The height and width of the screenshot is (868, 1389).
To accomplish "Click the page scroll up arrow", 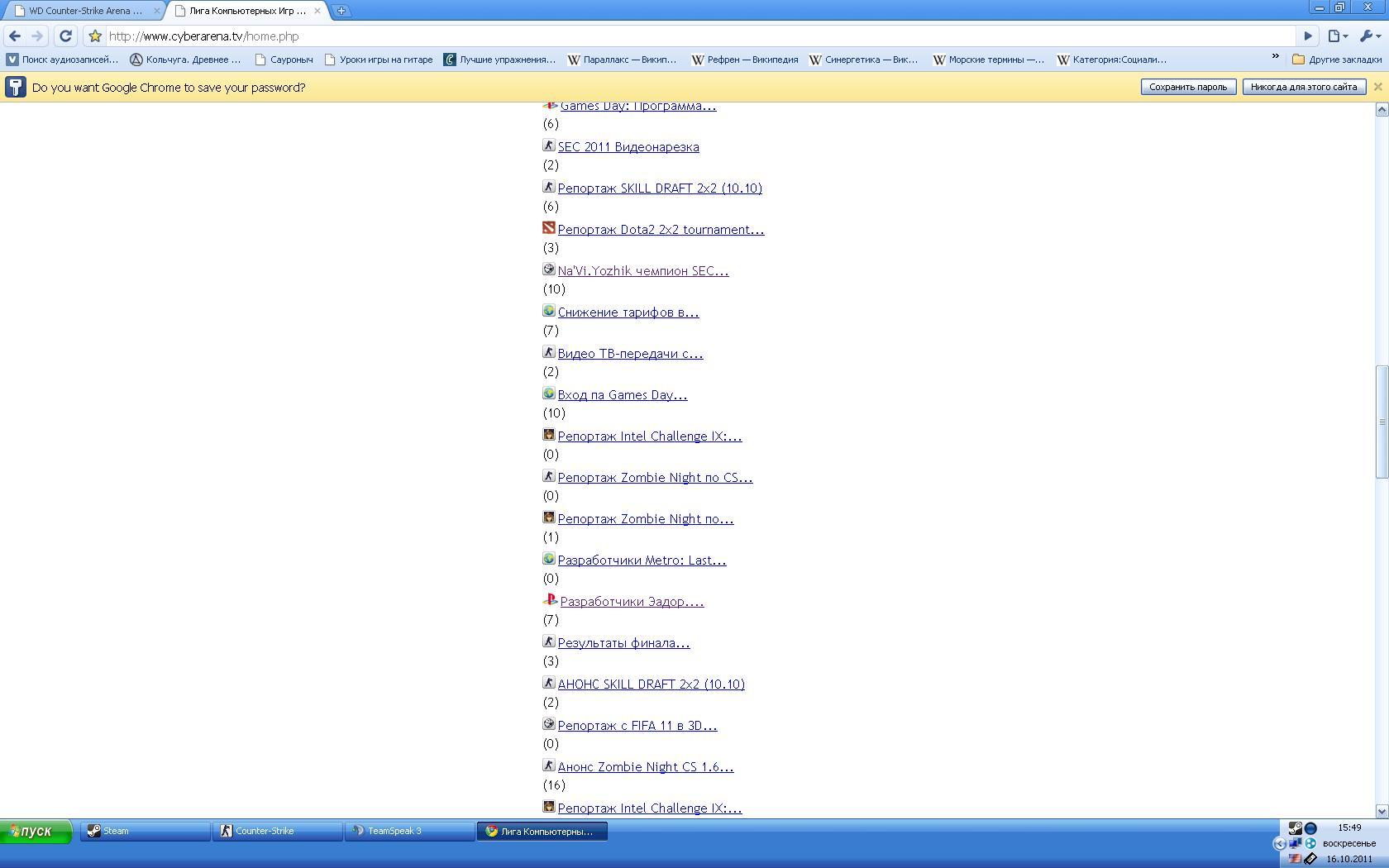I will point(1382,109).
